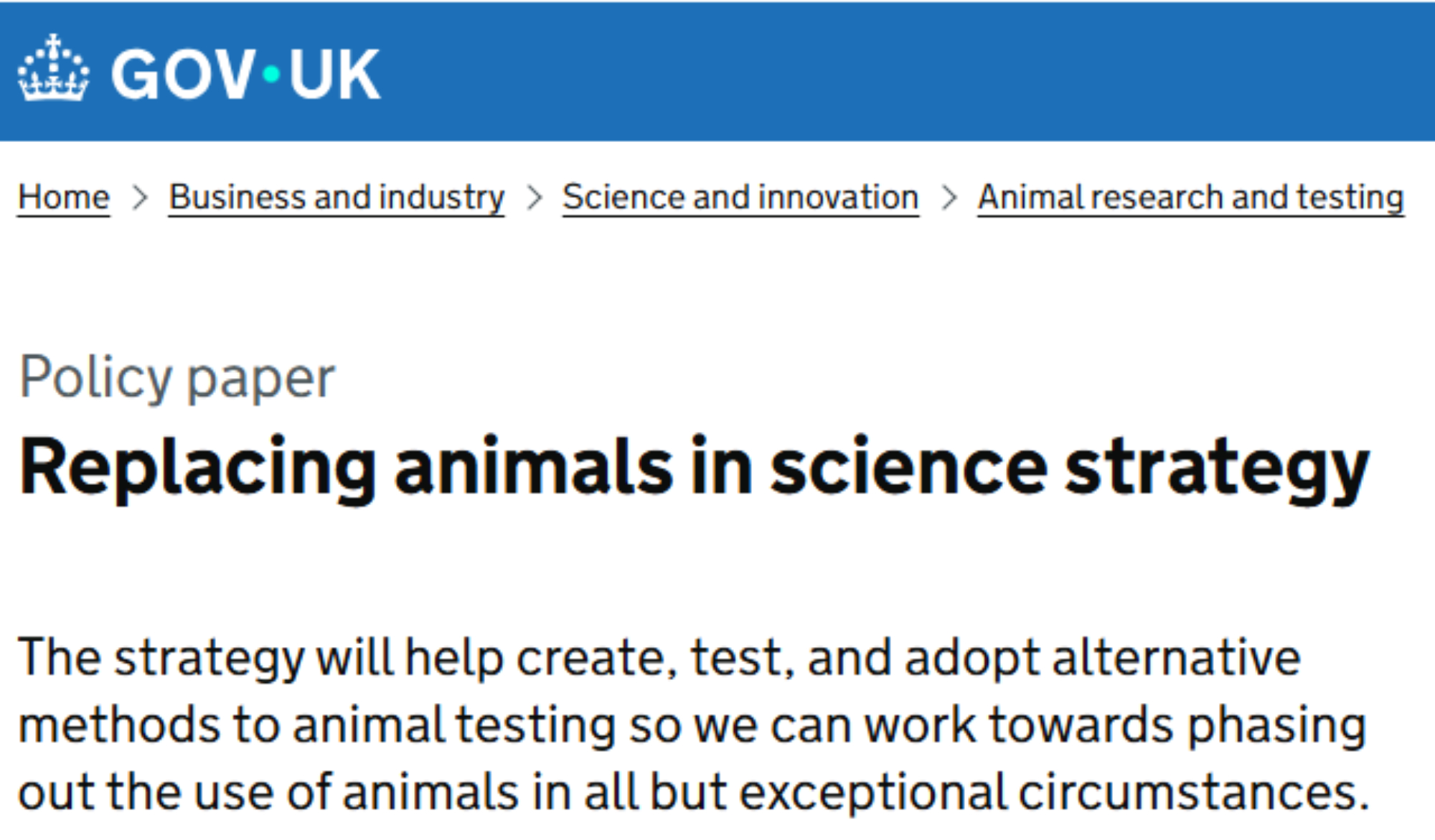Screen dimensions: 1435x840
Task: Click the word Replacing in the title
Action: pos(197,468)
